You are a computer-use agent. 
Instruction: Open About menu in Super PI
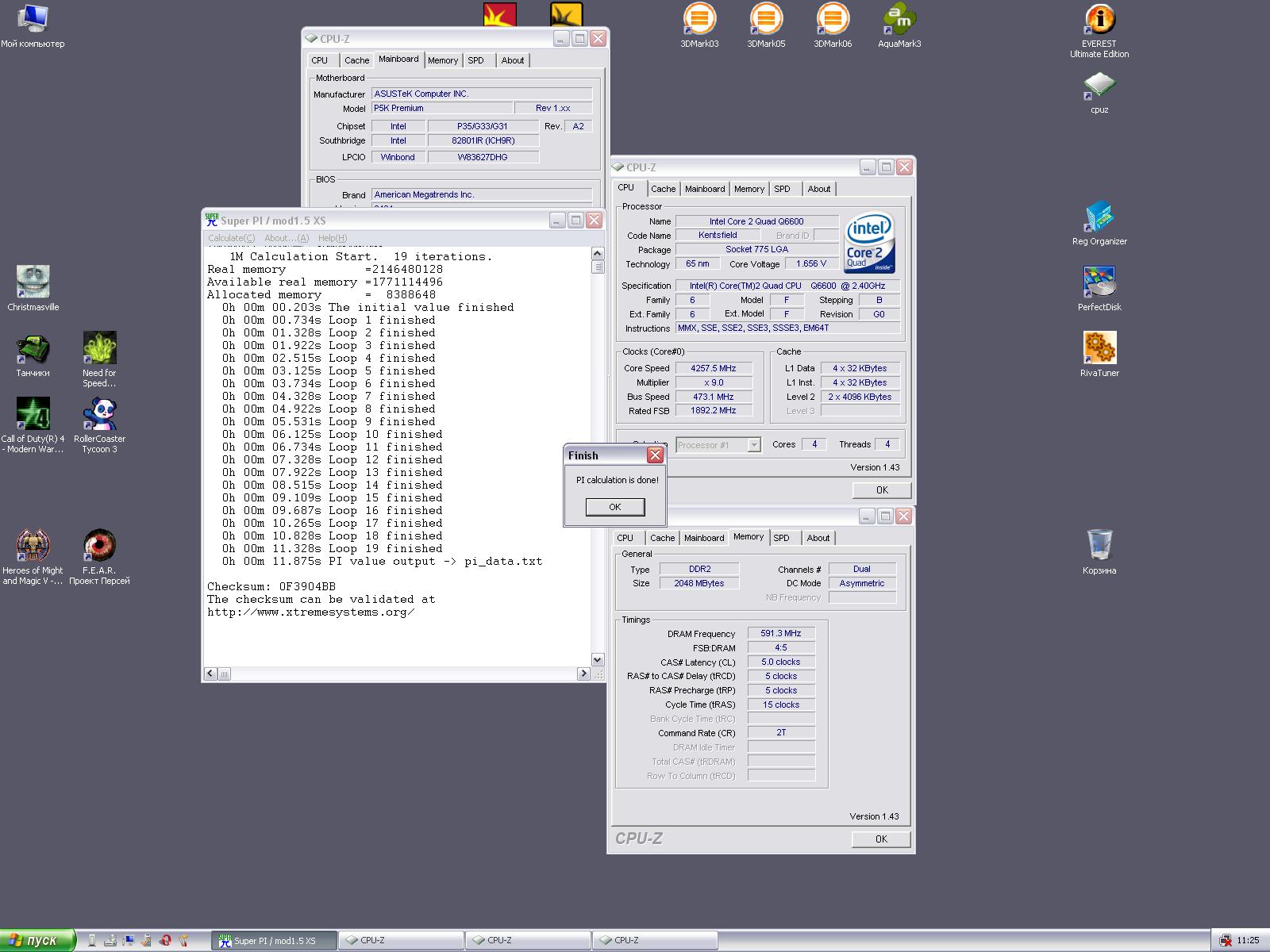pyautogui.click(x=287, y=238)
